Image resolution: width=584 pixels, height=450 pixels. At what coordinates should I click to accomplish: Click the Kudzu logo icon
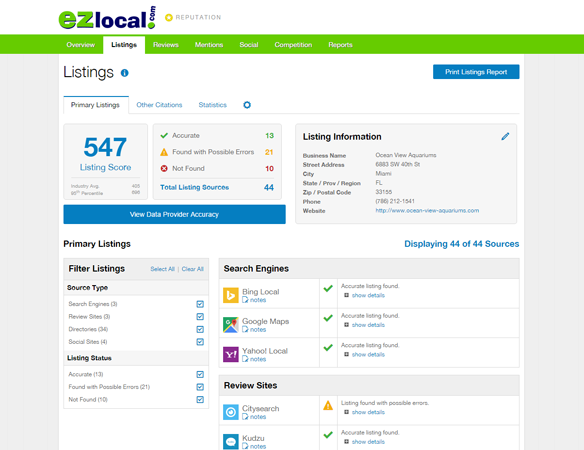tap(231, 441)
